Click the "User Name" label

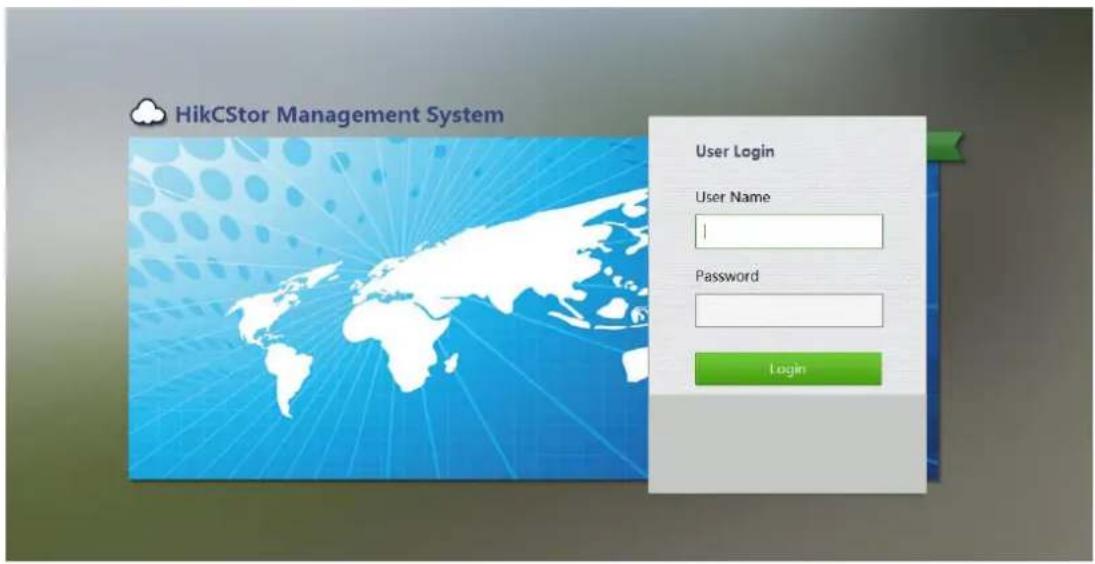click(x=733, y=198)
